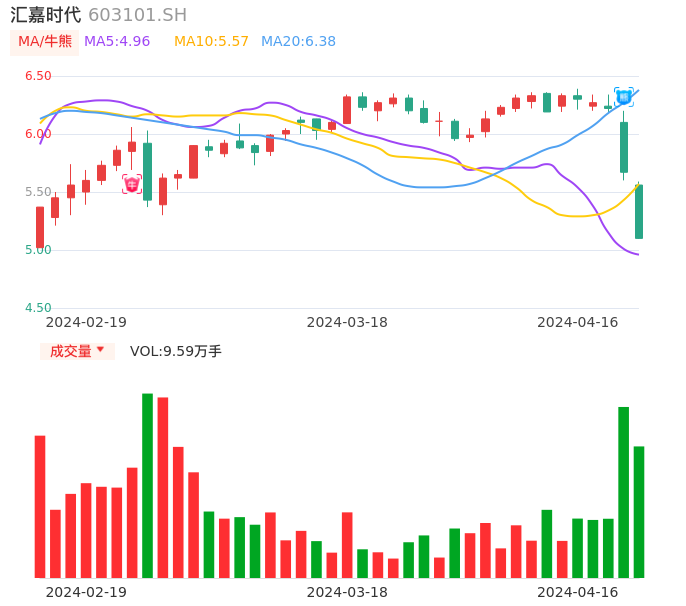686x606 pixels.
Task: Select the leftmost red volume bar
Action: pyautogui.click(x=40, y=506)
